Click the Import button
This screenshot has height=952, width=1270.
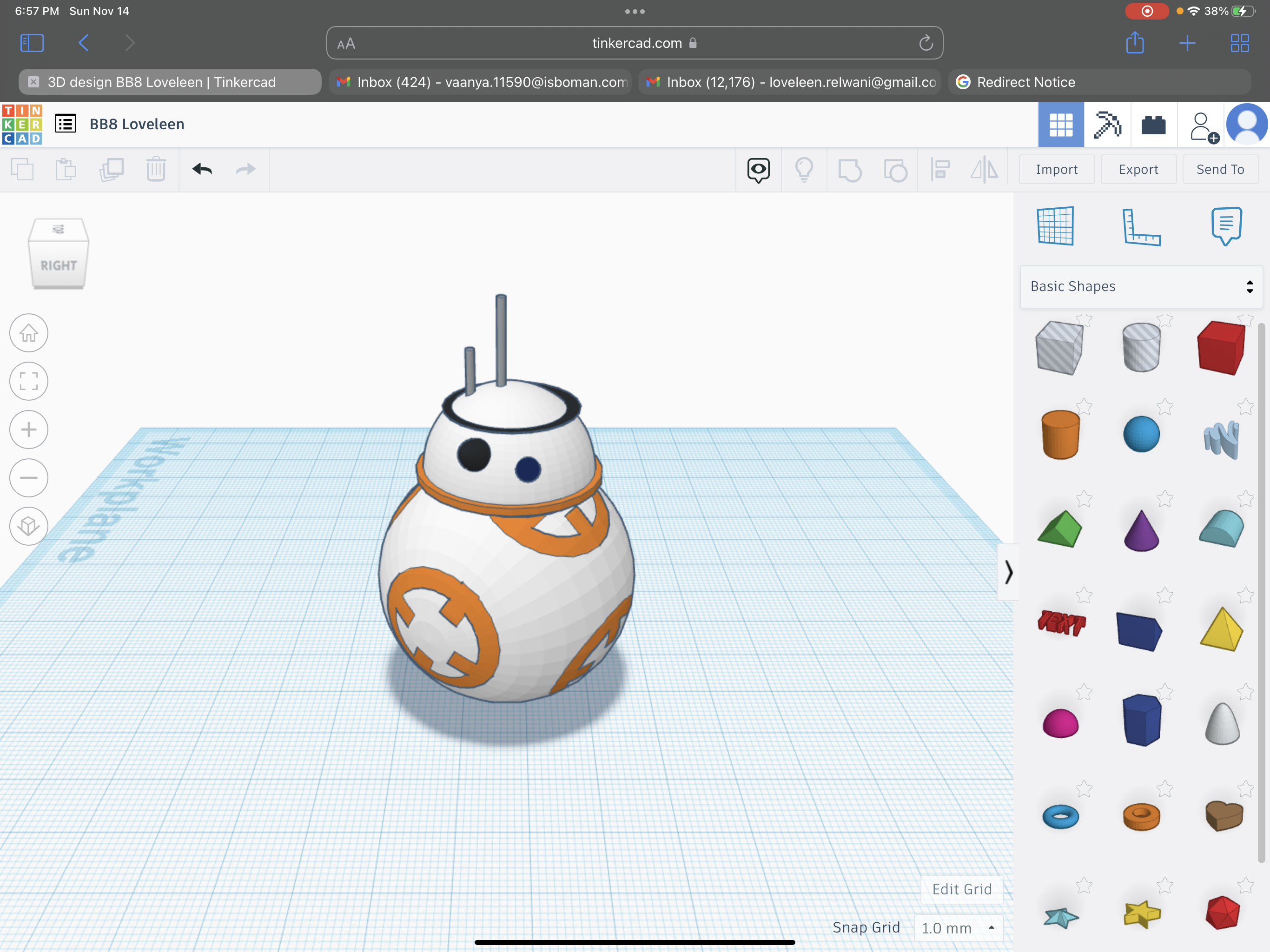click(1057, 169)
